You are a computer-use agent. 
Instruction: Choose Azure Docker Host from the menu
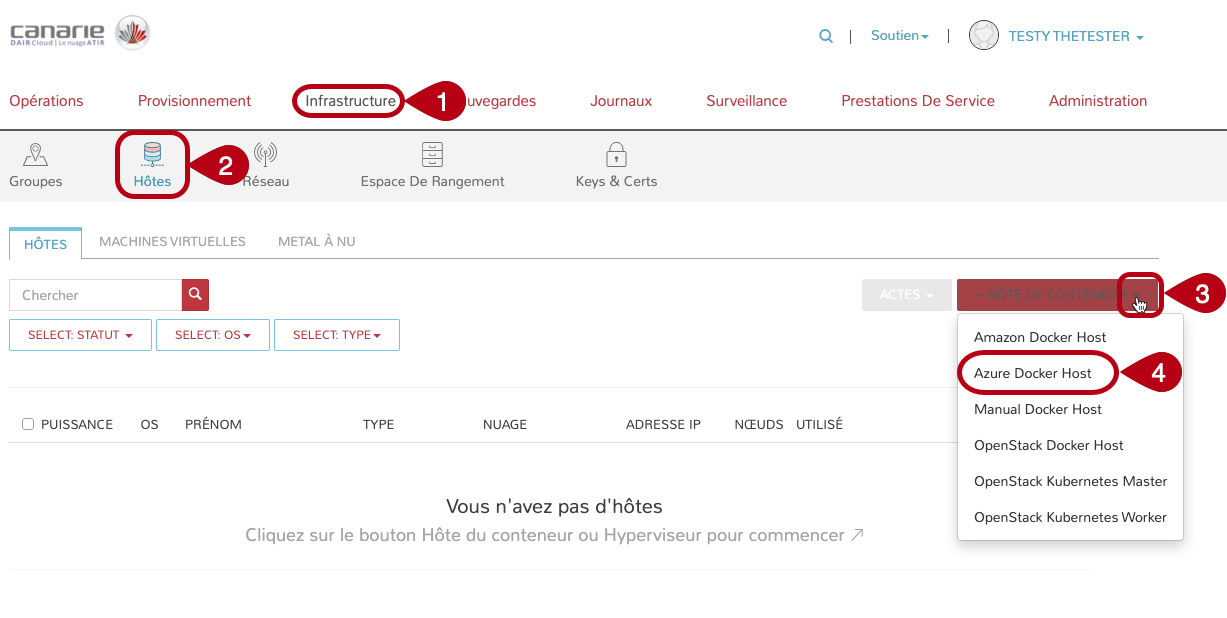[x=1032, y=373]
